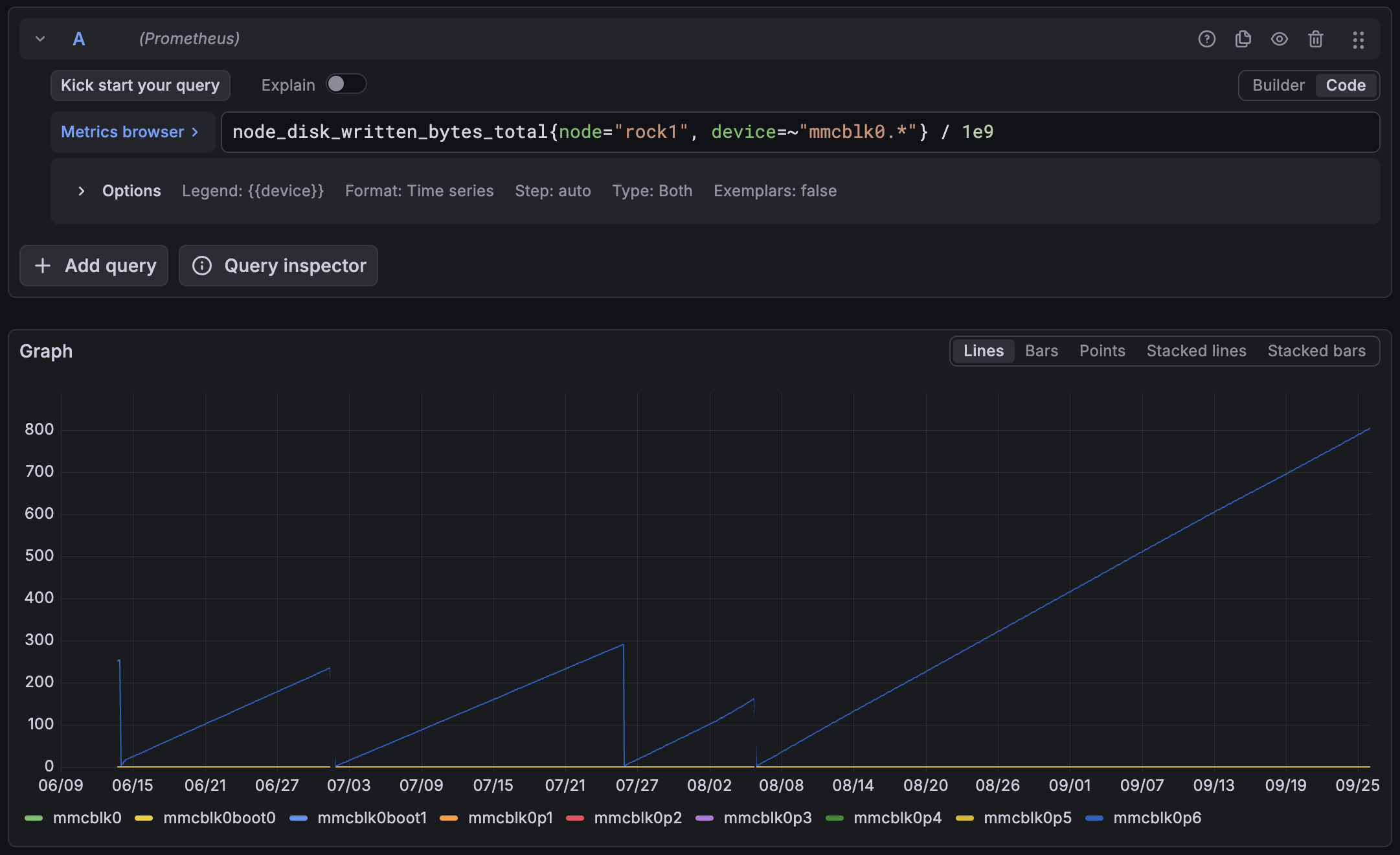Screen dimensions: 1400x855
Task: Click the (Prometheus) datasource label
Action: pyautogui.click(x=189, y=39)
